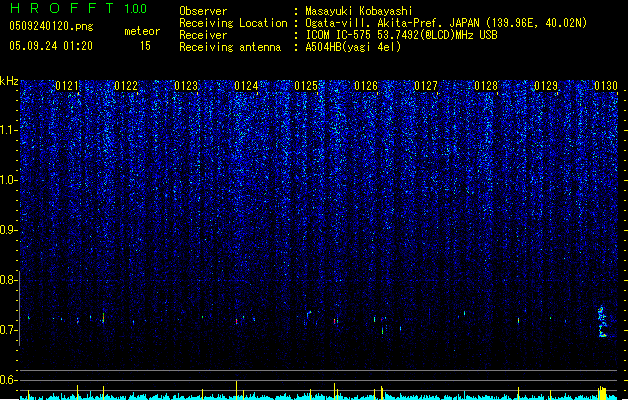The height and width of the screenshot is (400, 629).
Task: Click the 0122 time marker
Action: click(126, 86)
